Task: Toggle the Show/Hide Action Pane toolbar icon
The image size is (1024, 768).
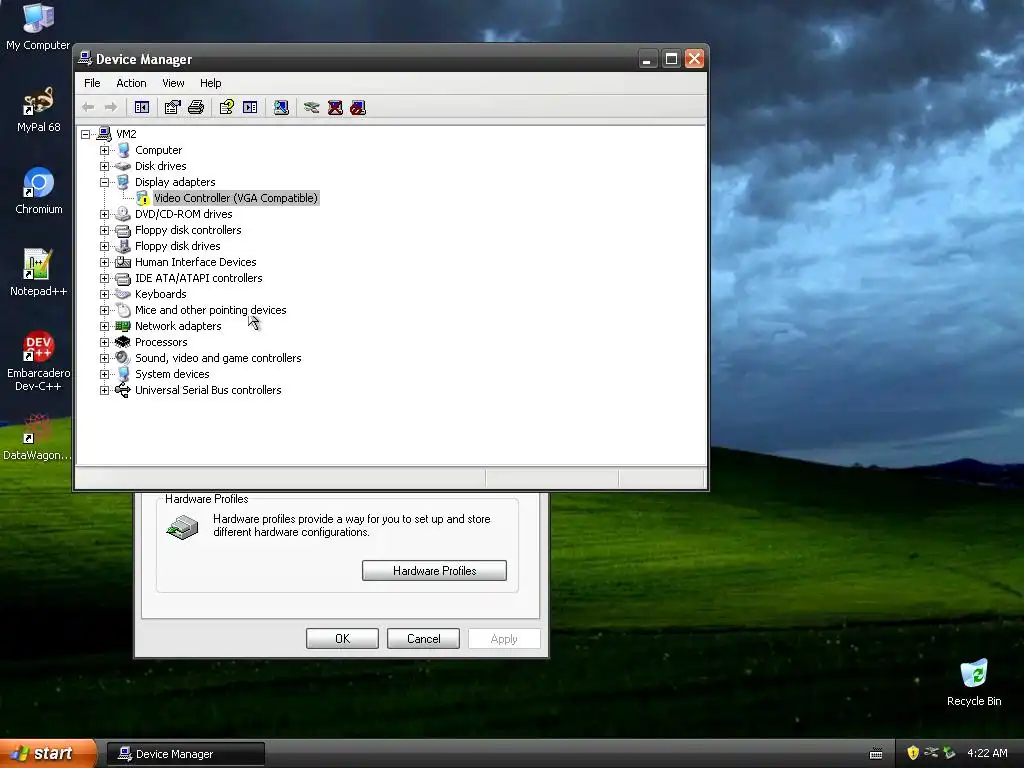Action: (x=250, y=107)
